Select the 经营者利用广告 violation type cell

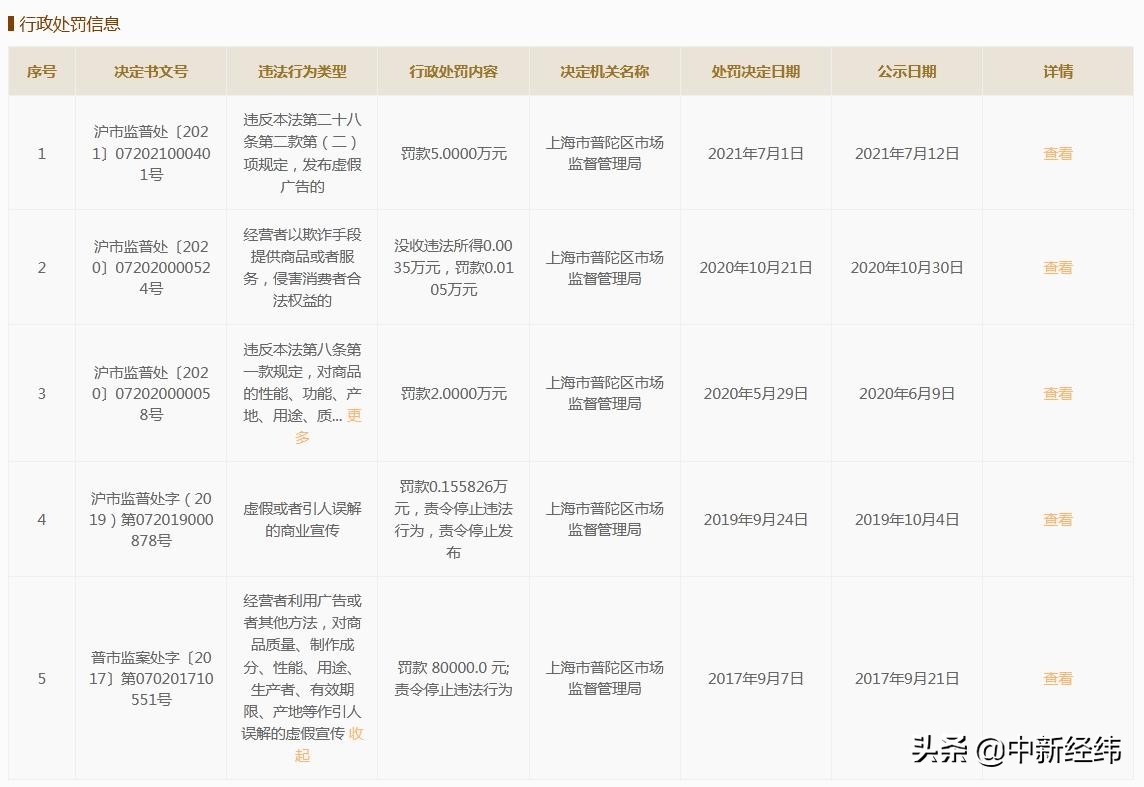click(302, 678)
